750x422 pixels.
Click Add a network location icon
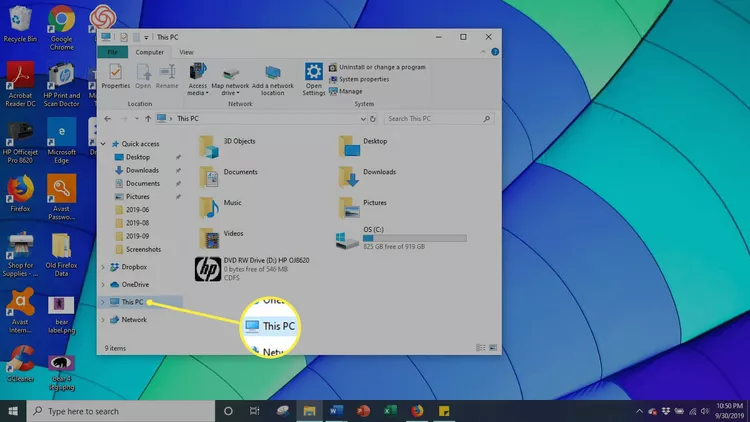point(273,78)
